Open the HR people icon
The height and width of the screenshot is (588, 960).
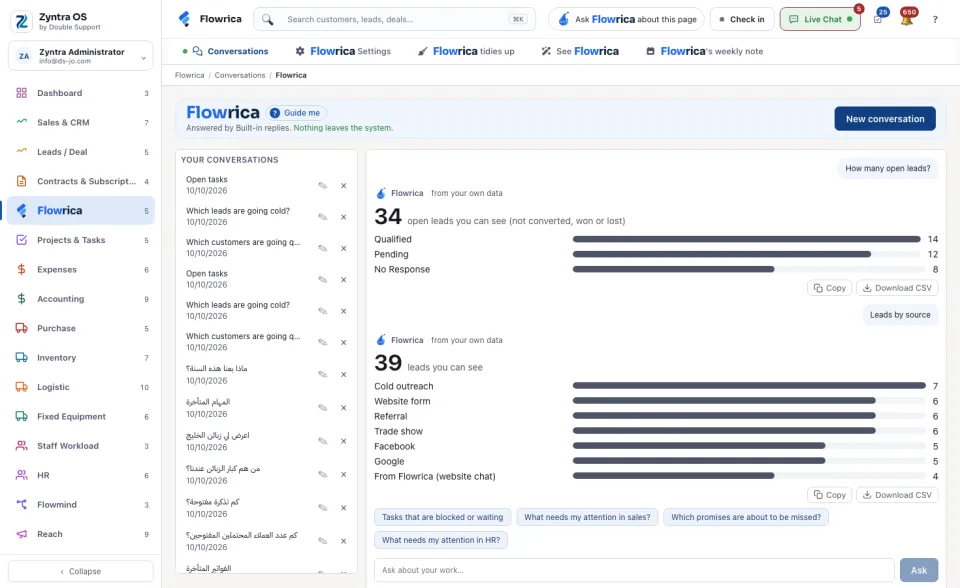pyautogui.click(x=21, y=475)
